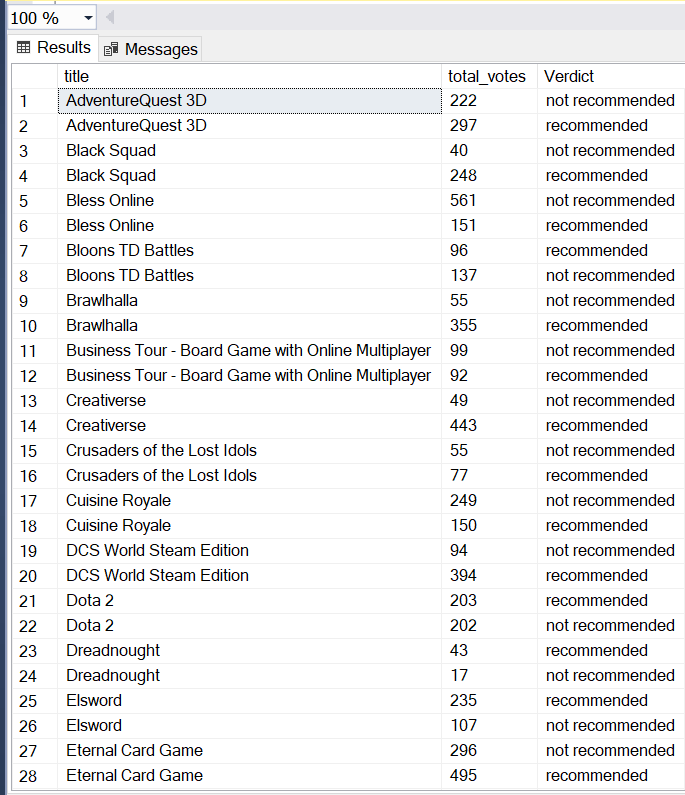
Task: Select the total_votes column header
Action: pos(489,77)
